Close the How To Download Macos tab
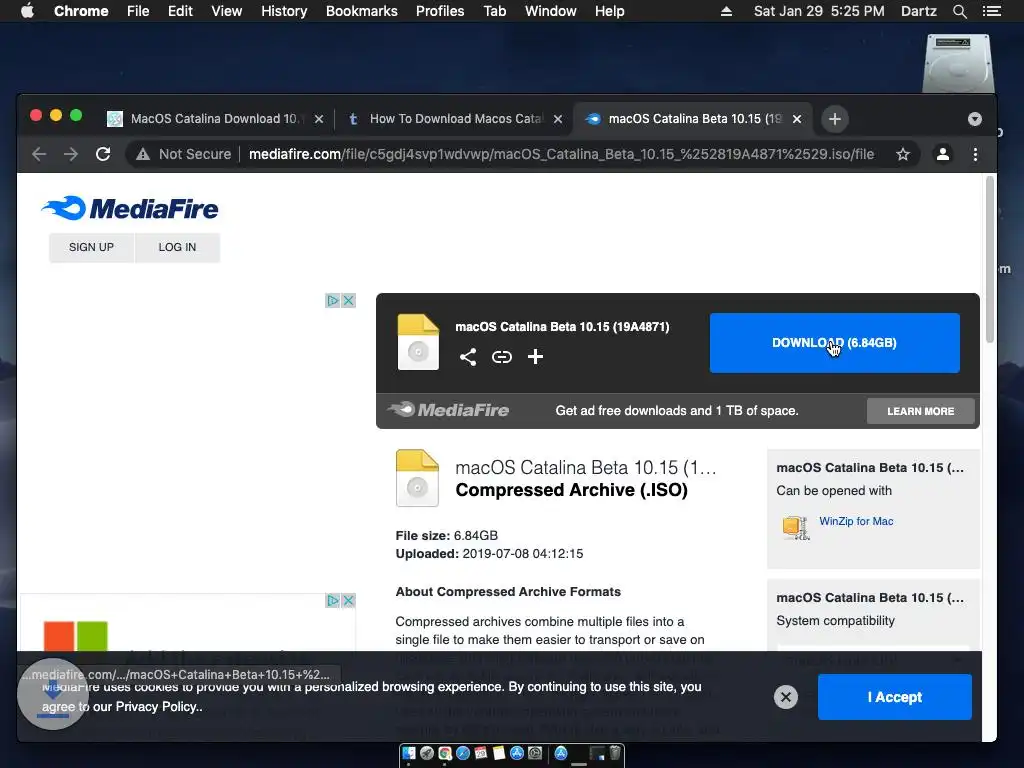The image size is (1024, 768). click(558, 119)
